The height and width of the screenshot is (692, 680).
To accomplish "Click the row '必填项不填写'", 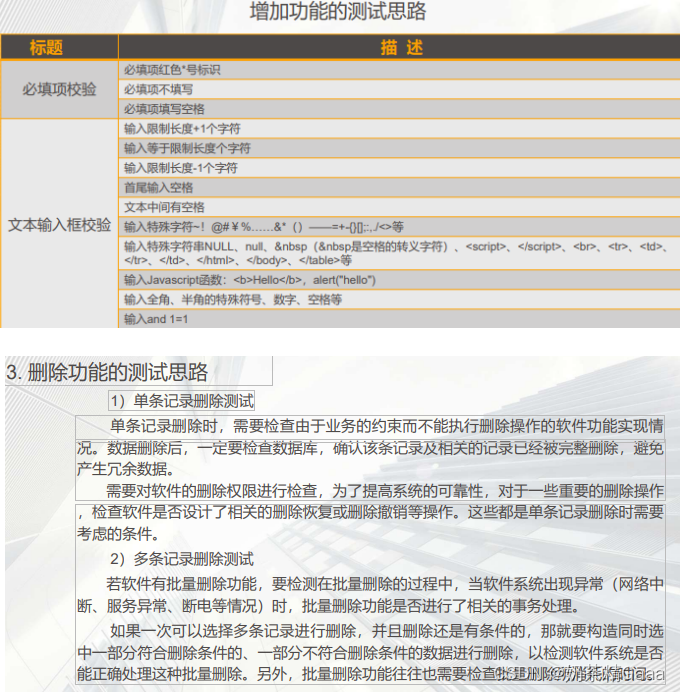I will pyautogui.click(x=400, y=89).
